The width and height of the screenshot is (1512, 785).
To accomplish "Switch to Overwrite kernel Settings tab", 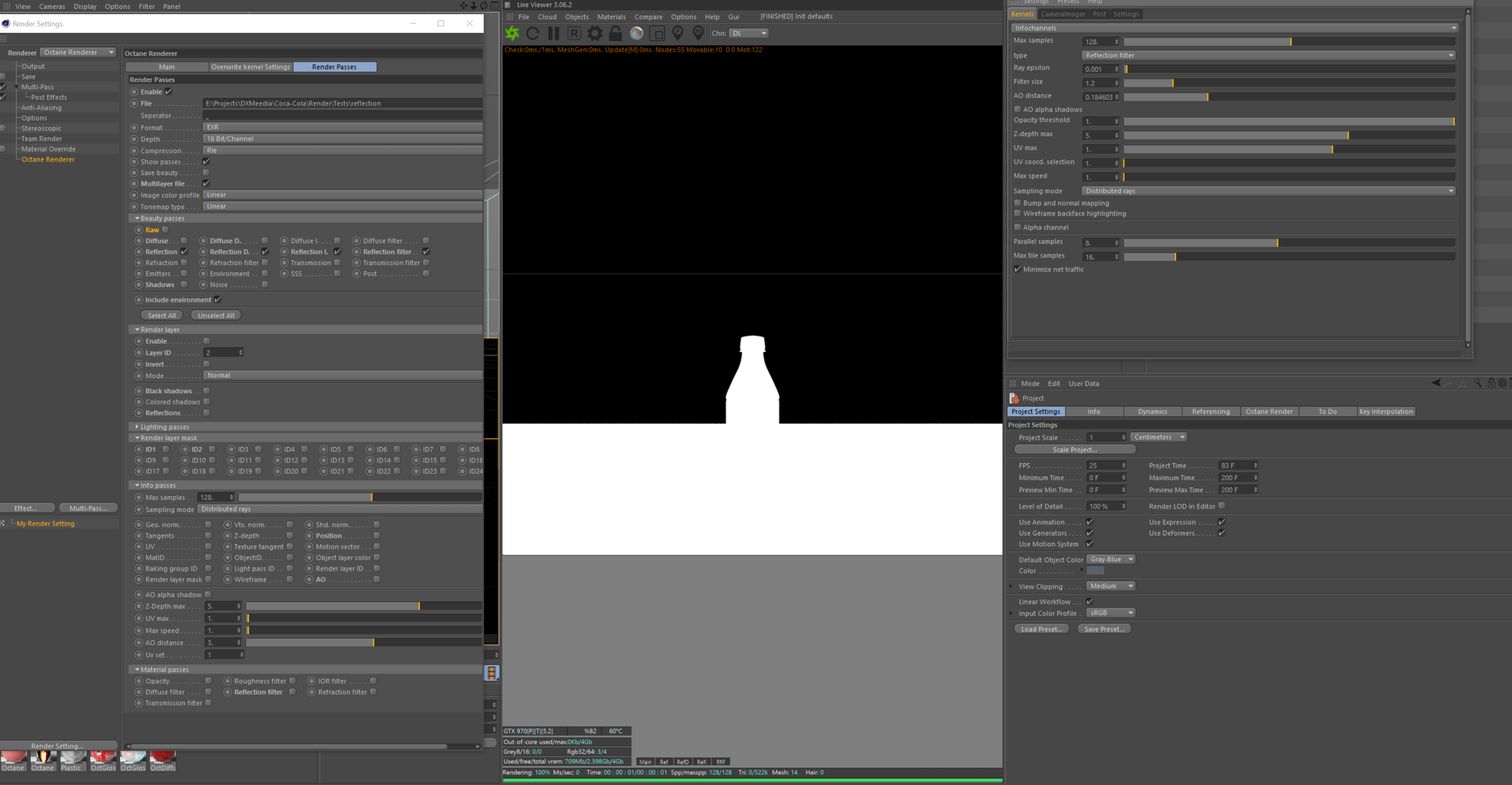I will tap(251, 67).
